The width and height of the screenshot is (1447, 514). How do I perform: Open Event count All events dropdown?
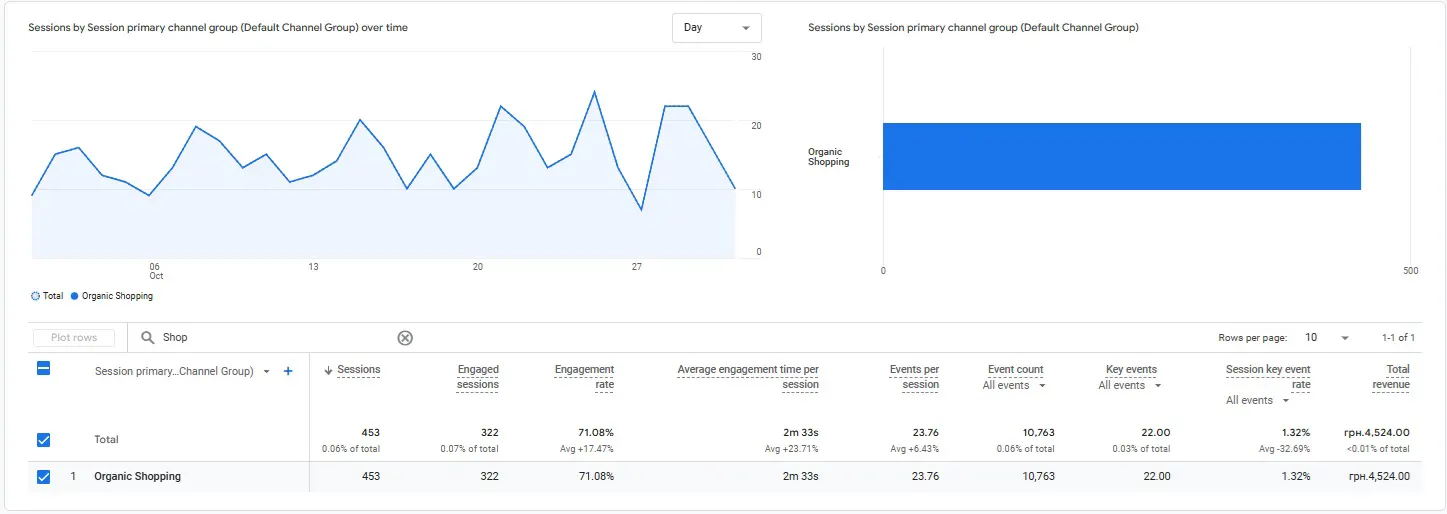[x=1014, y=386]
